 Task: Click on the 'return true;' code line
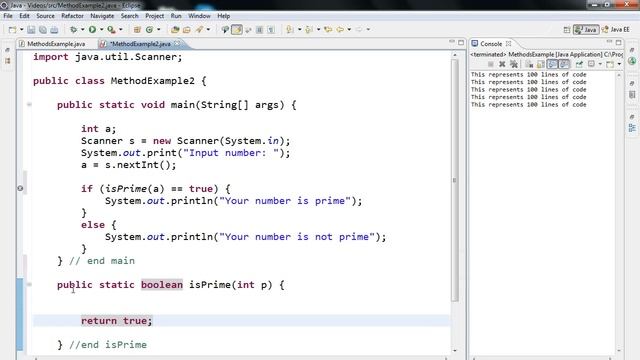pyautogui.click(x=116, y=321)
